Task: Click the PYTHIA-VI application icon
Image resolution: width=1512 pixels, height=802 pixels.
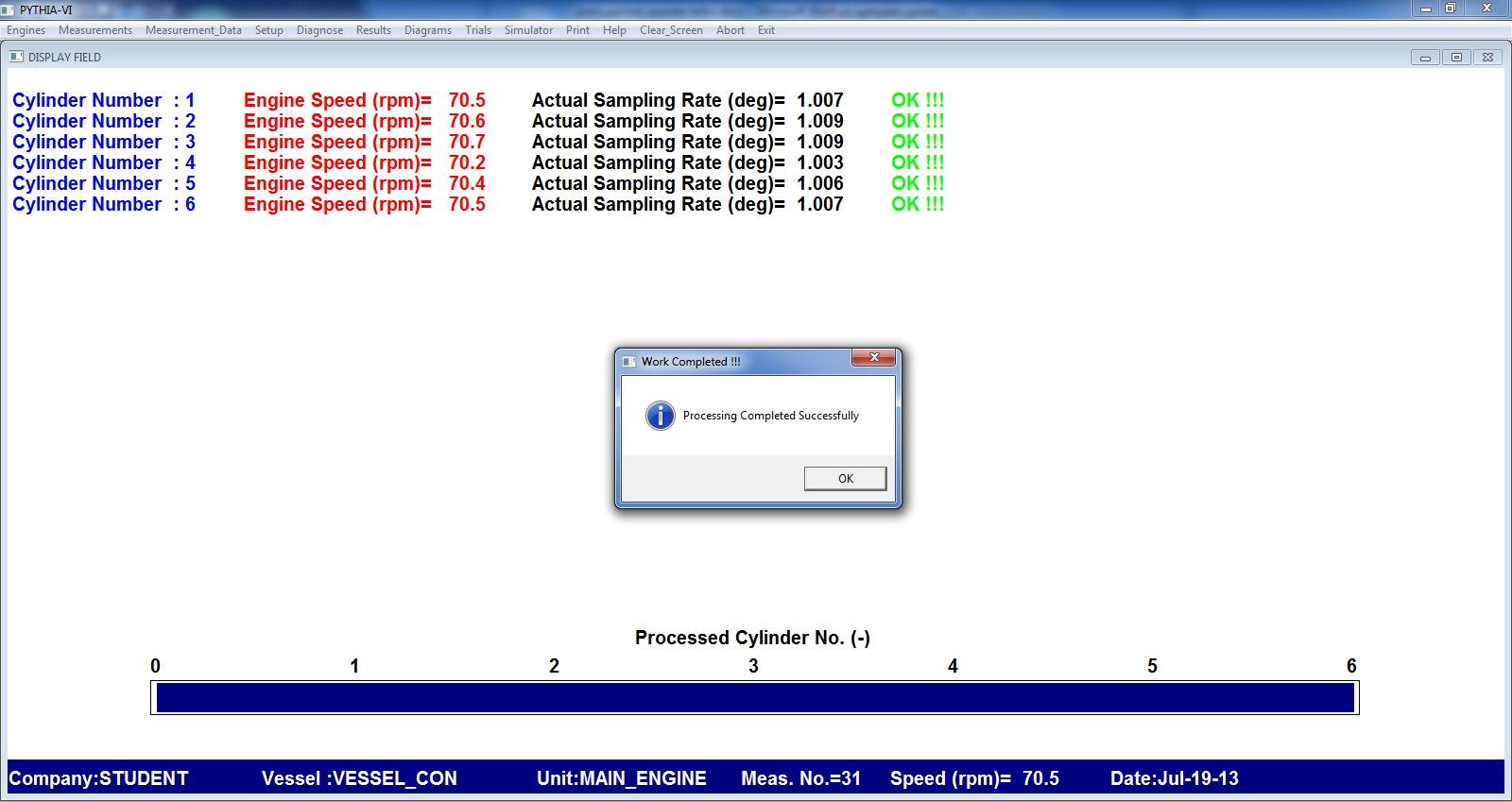Action: 9,9
